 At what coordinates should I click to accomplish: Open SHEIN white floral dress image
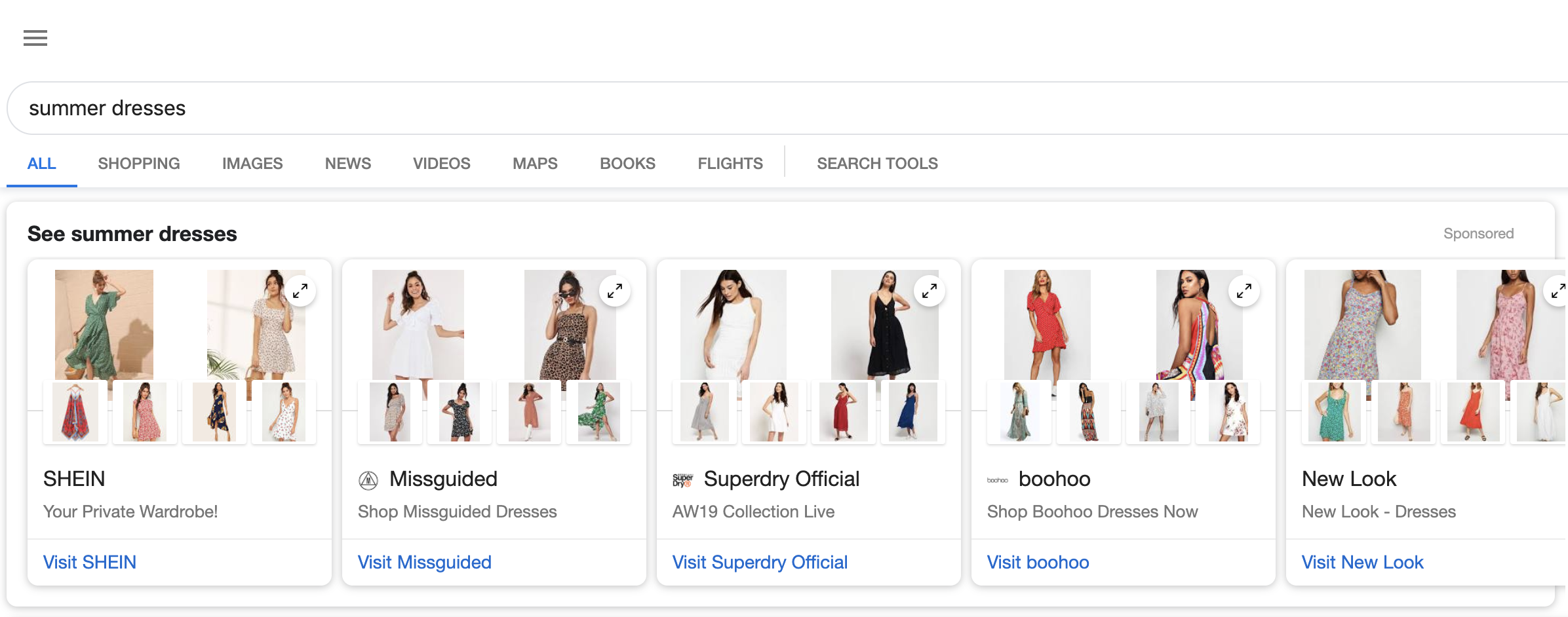point(256,324)
